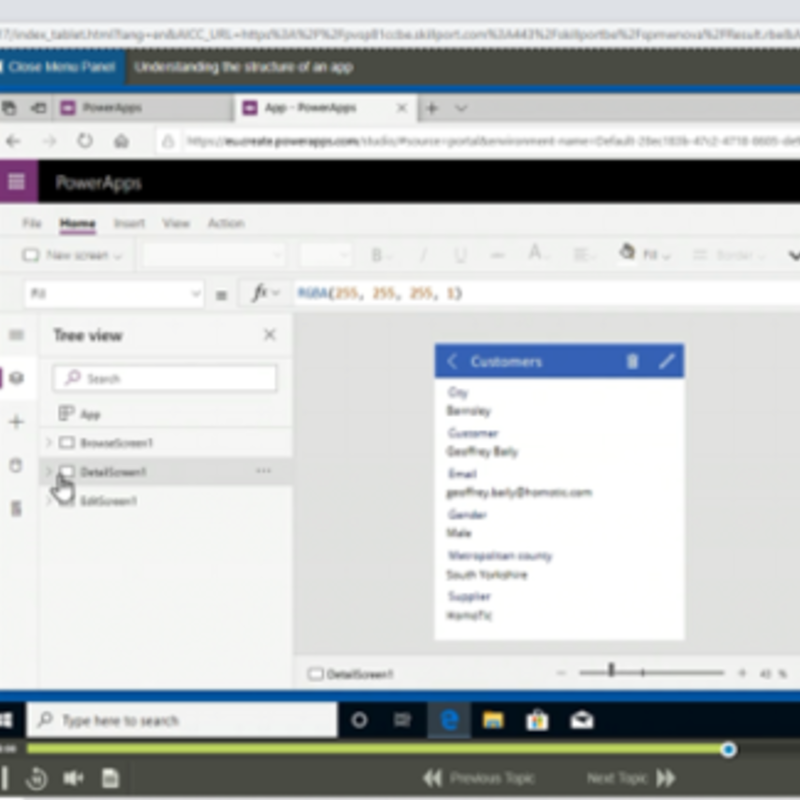Open DetailScreen1 more options ellipsis
800x800 pixels.
coord(264,471)
